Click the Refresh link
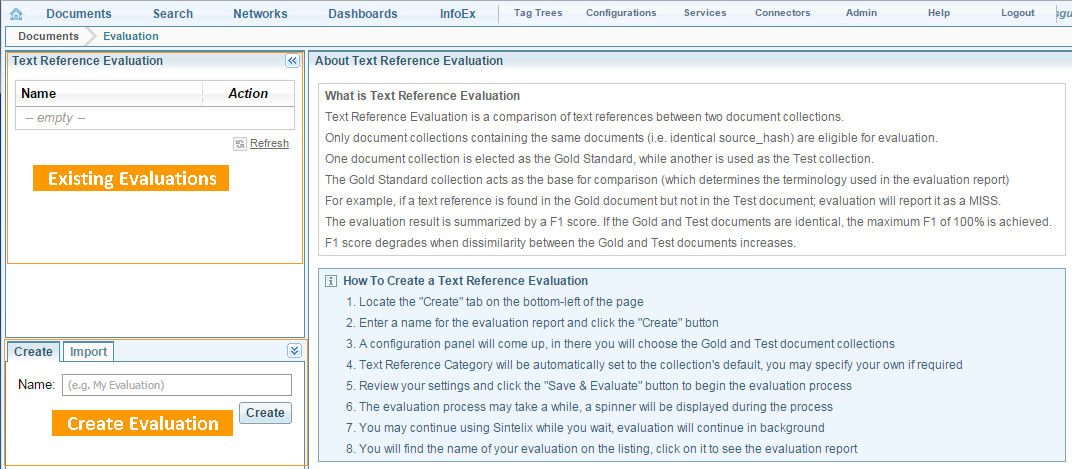The image size is (1072, 469). [269, 144]
